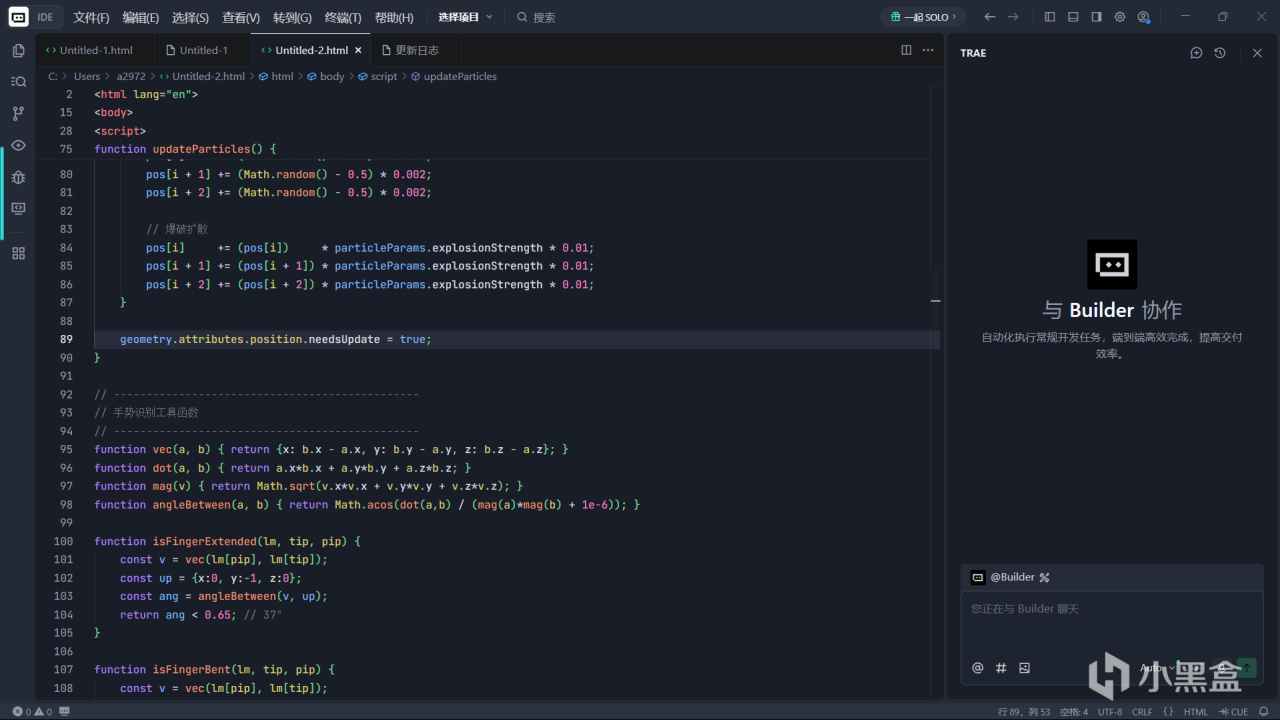This screenshot has height=720, width=1280.
Task: Open the Auto model dropdown in chat
Action: (1156, 668)
